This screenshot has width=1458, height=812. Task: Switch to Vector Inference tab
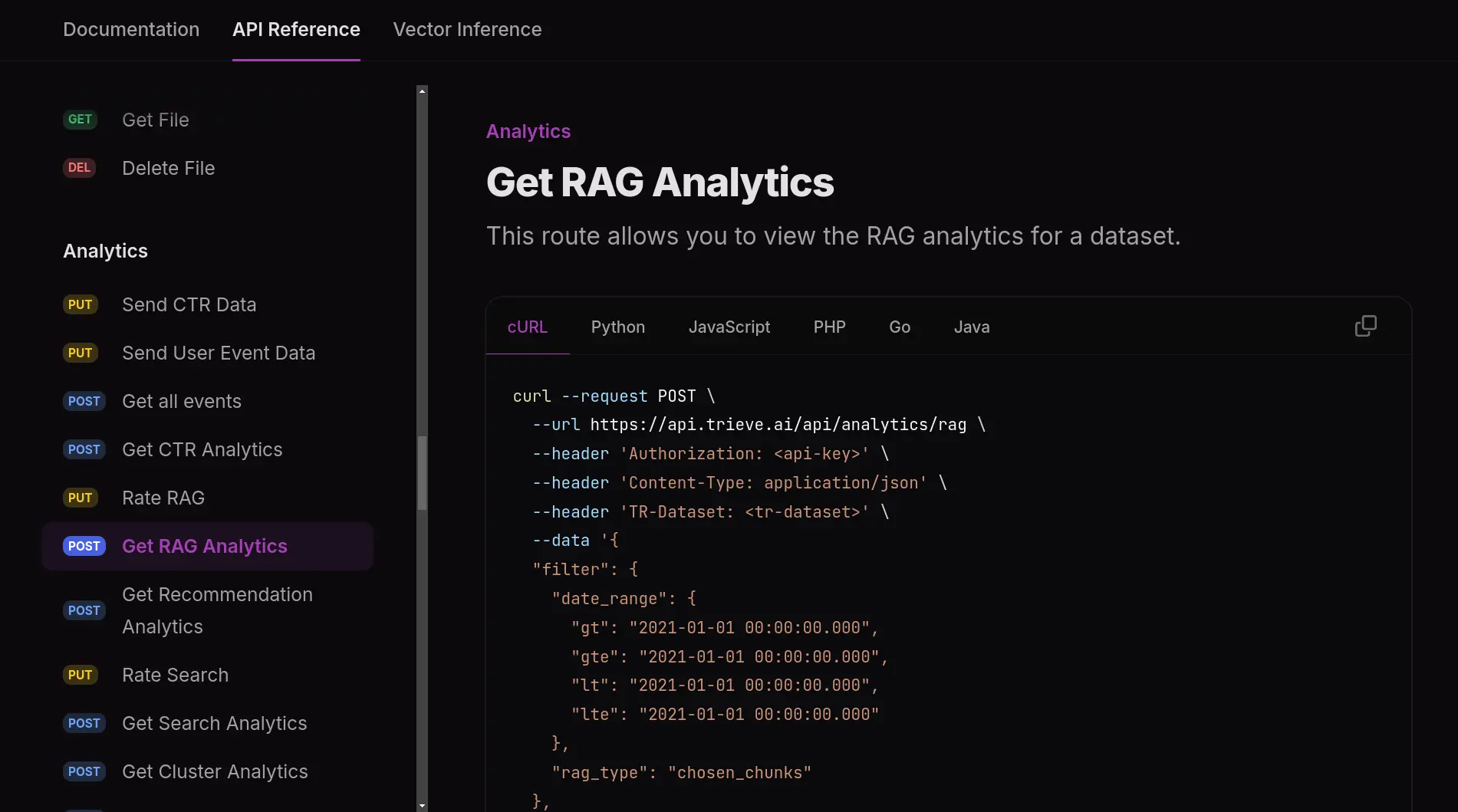(x=467, y=29)
